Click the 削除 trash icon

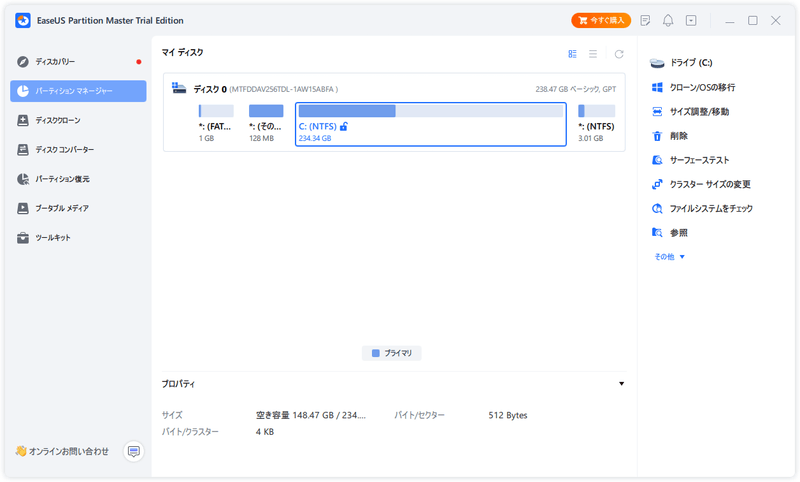[657, 136]
